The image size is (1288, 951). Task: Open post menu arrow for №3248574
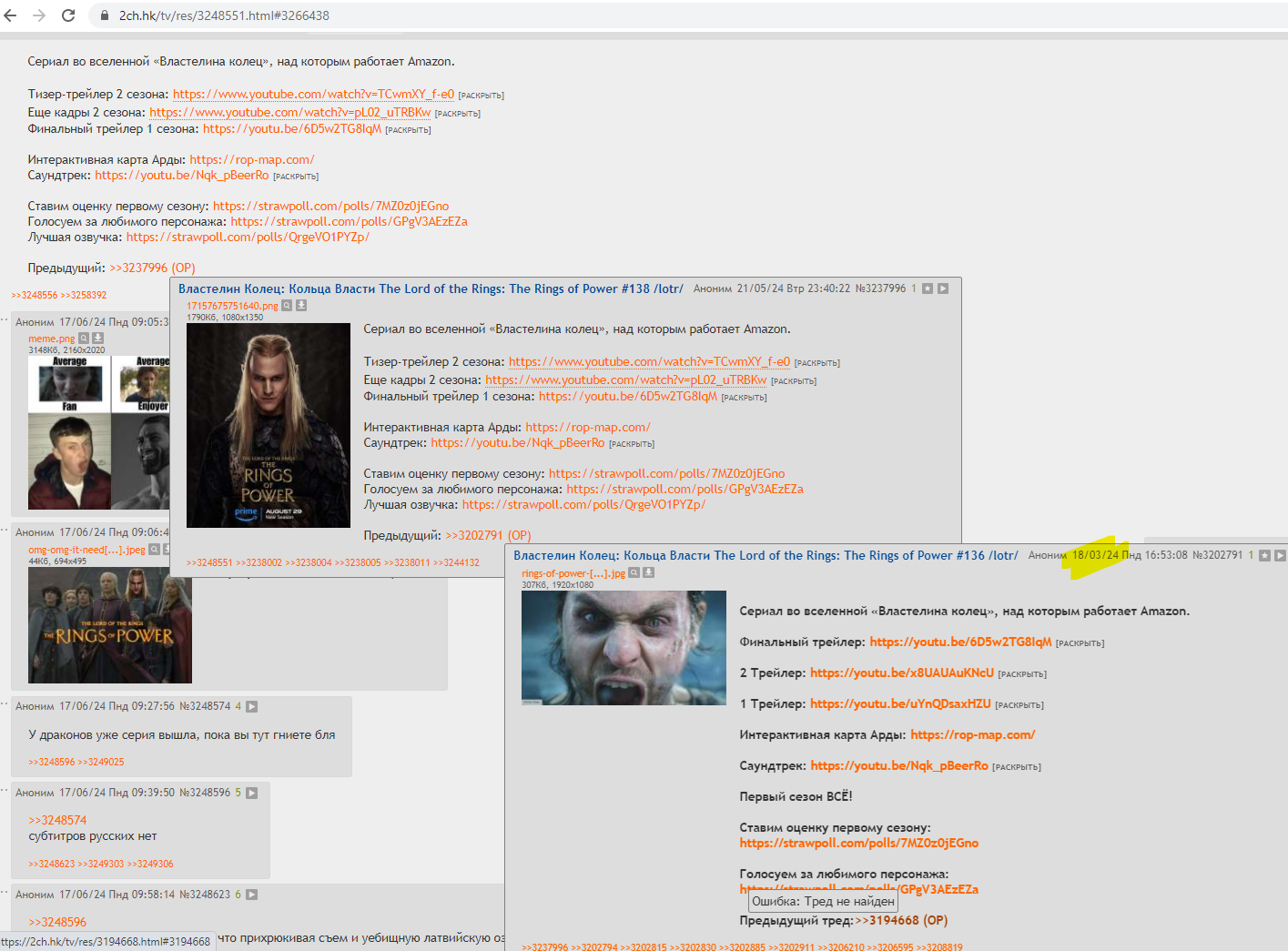[x=252, y=706]
